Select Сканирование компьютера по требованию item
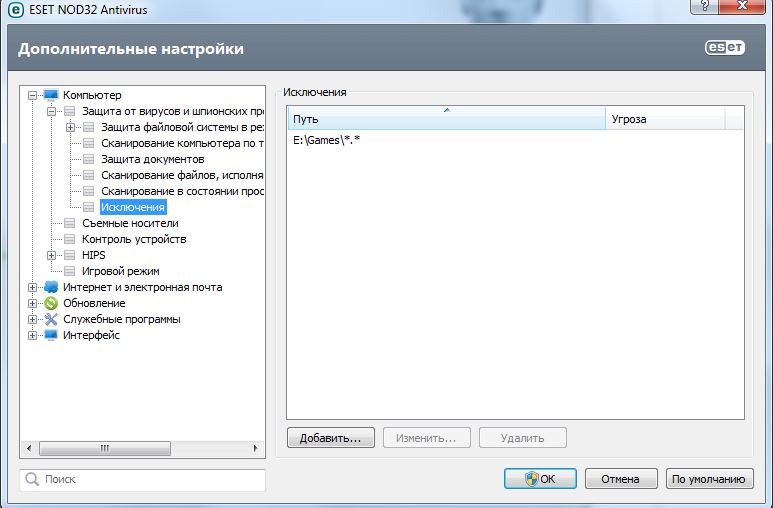 click(182, 144)
